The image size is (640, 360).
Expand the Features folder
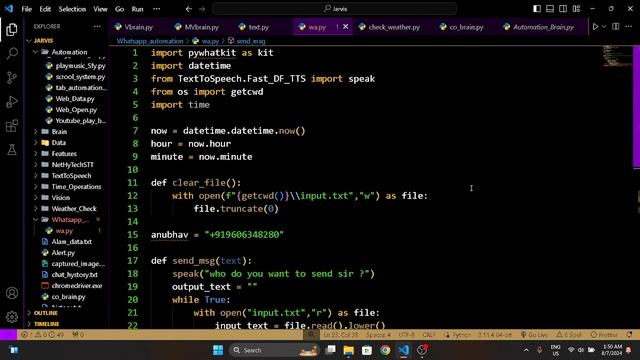point(36,154)
